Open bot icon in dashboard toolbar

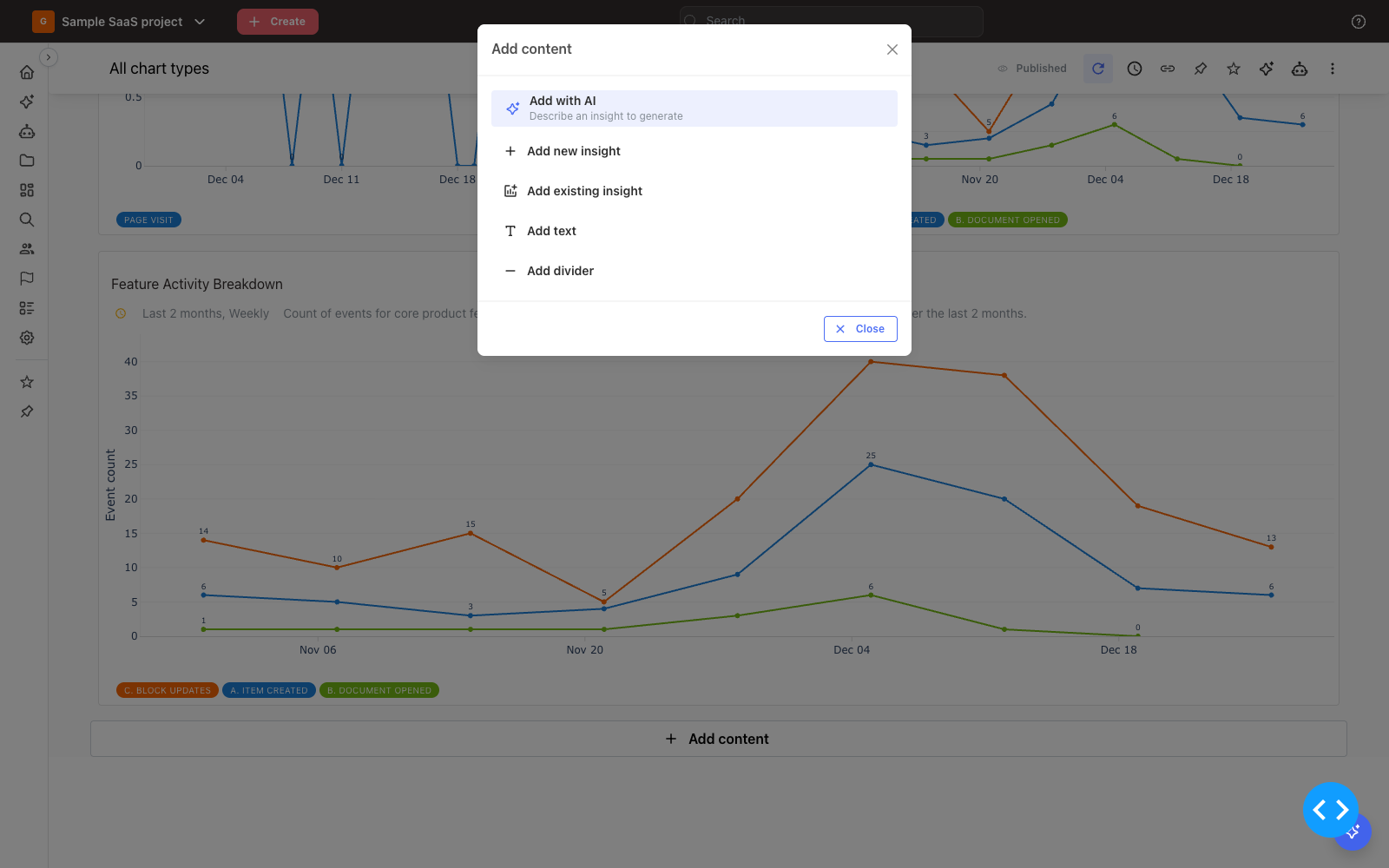(1300, 69)
